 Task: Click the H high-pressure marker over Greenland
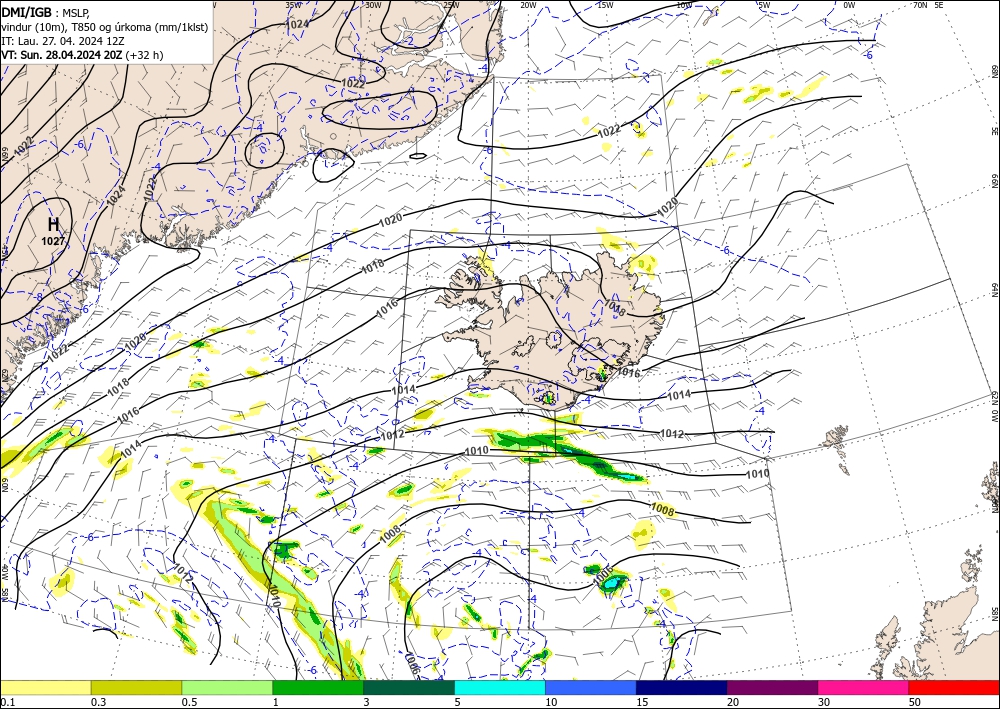coord(54,224)
